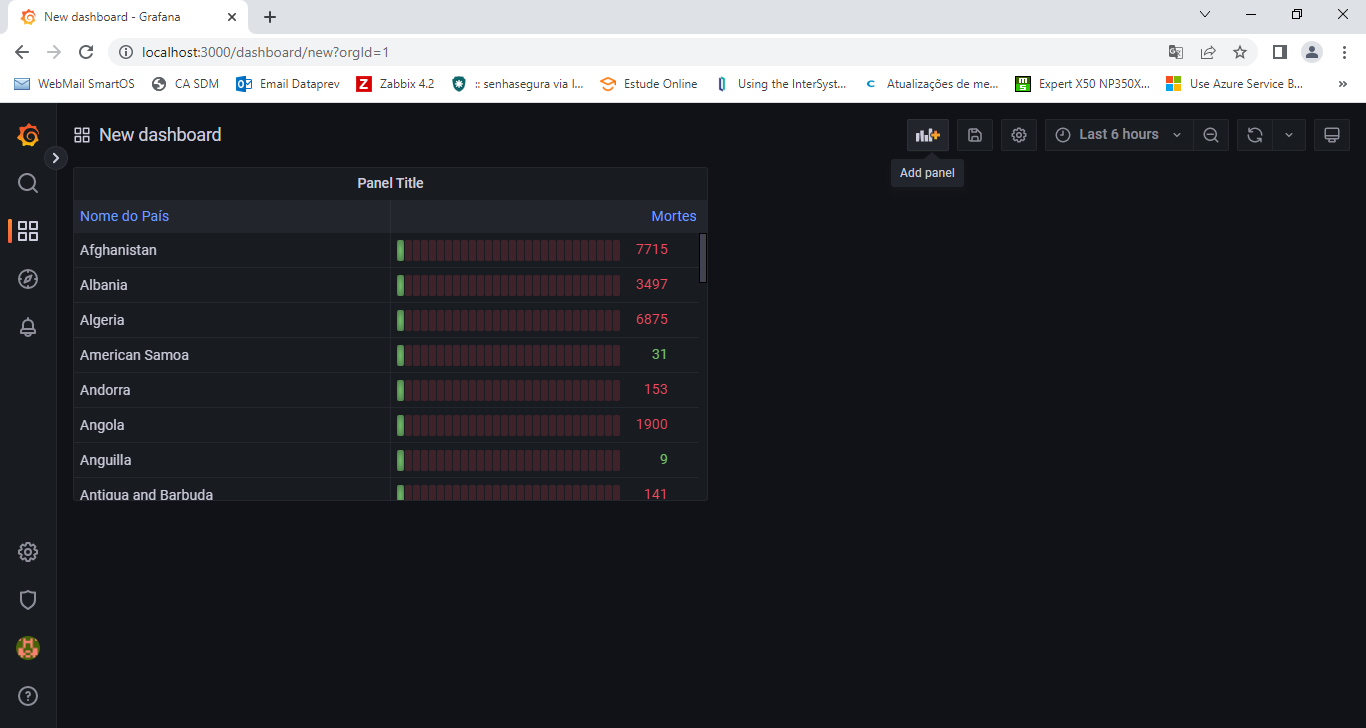
Task: Sort by Nome do País column
Action: coord(125,216)
